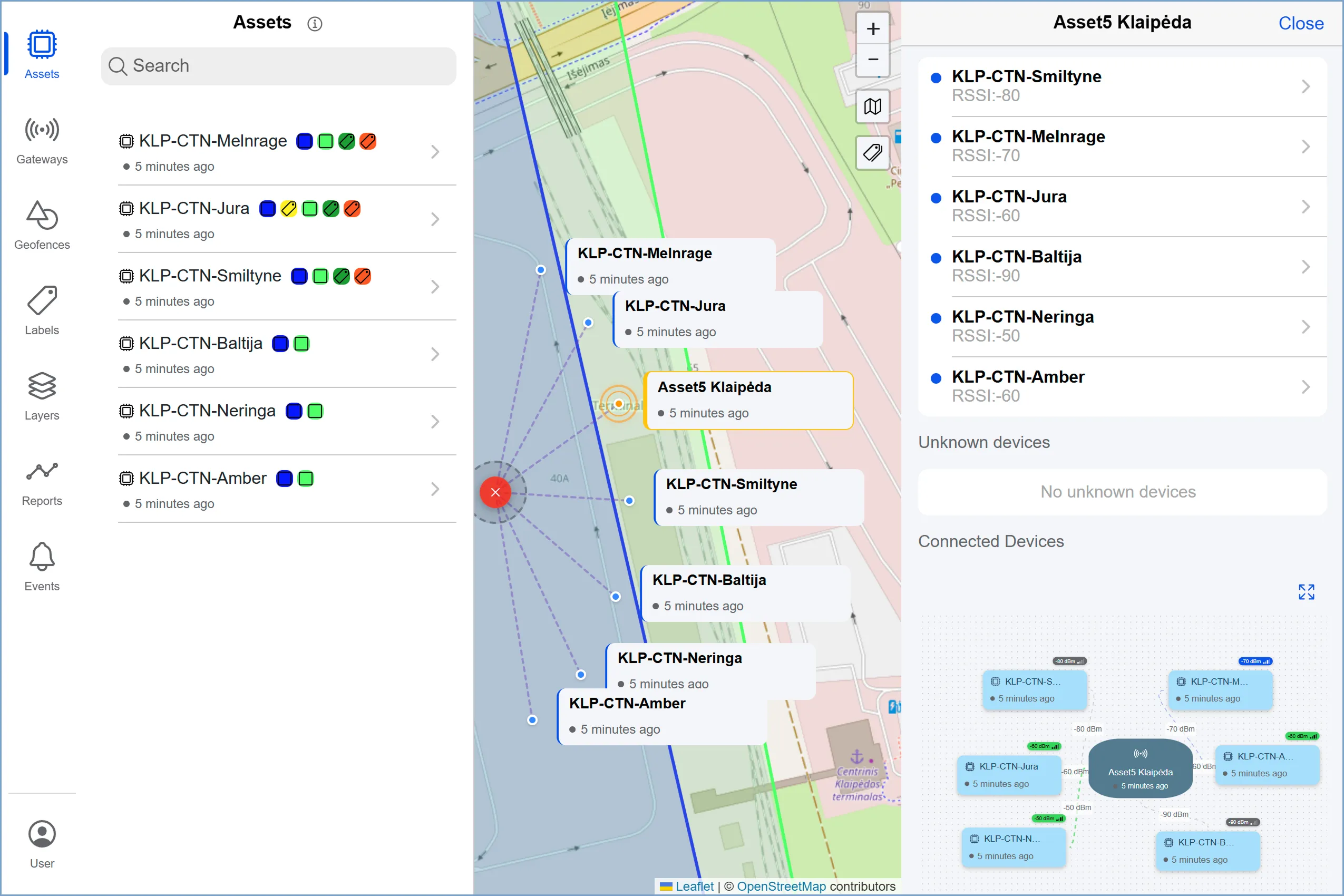Viewport: 1344px width, 896px height.
Task: Open the Reports panel
Action: (x=41, y=481)
